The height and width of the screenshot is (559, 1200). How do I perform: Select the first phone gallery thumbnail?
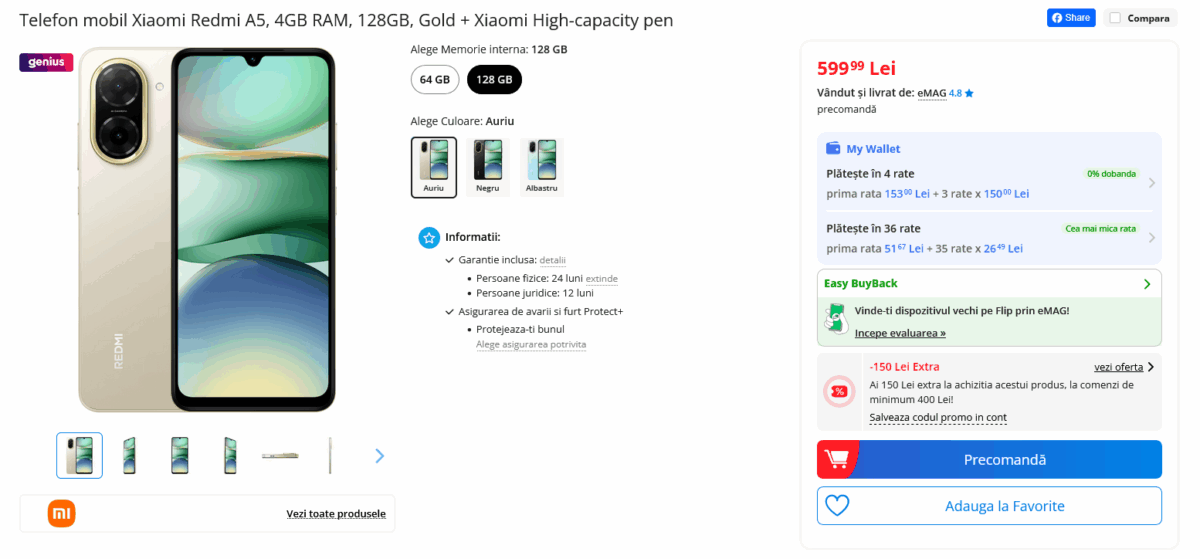pos(79,456)
